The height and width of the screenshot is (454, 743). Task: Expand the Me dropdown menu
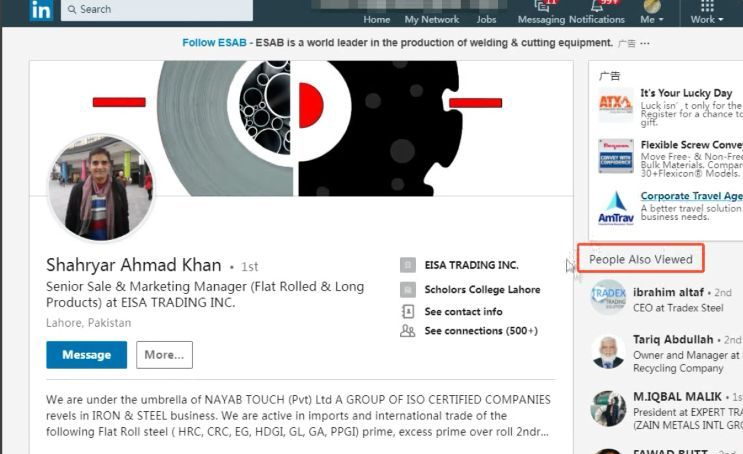pyautogui.click(x=652, y=19)
